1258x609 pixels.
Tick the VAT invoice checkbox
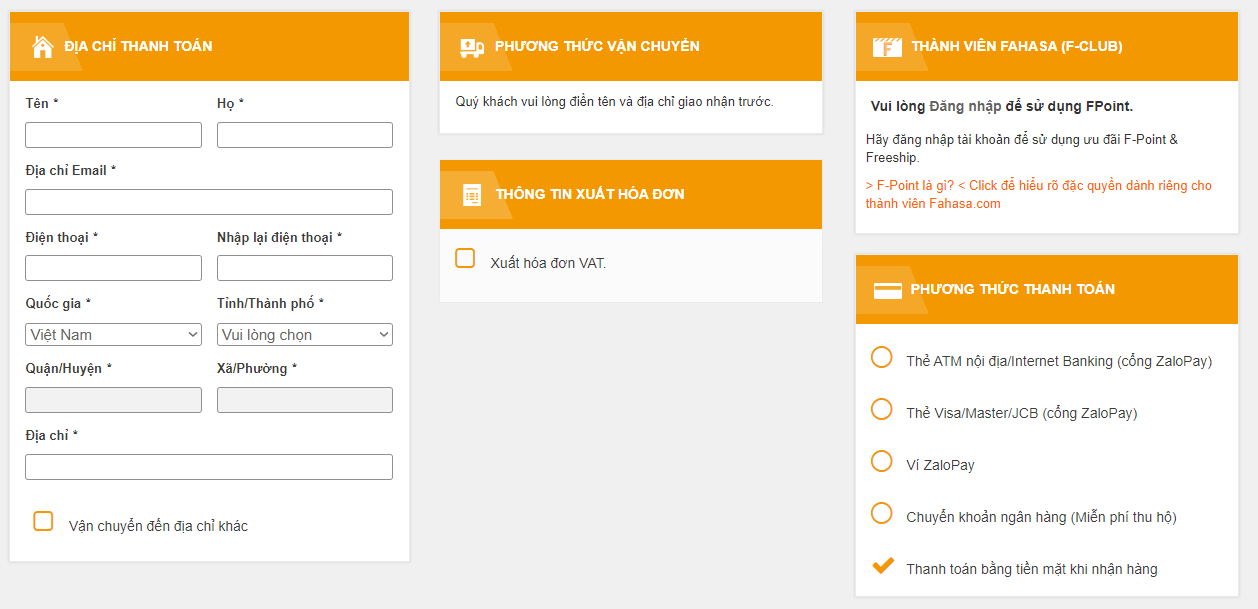click(465, 259)
